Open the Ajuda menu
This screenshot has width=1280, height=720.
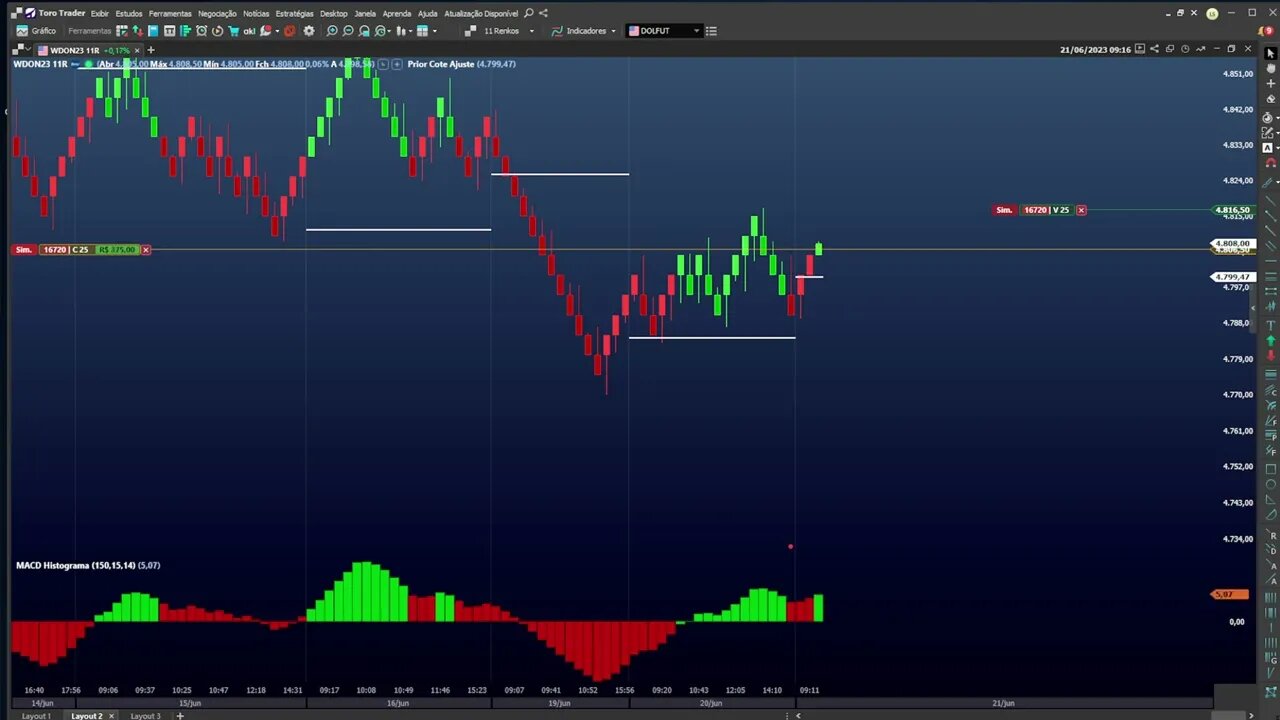[x=427, y=13]
